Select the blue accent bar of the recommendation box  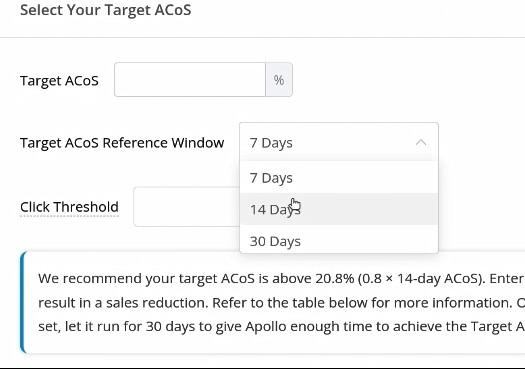(23, 302)
